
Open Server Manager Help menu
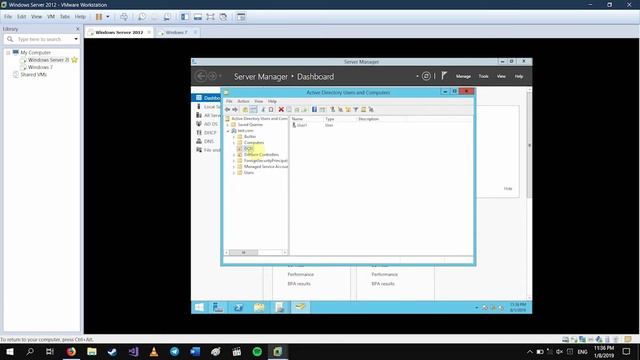tap(519, 76)
